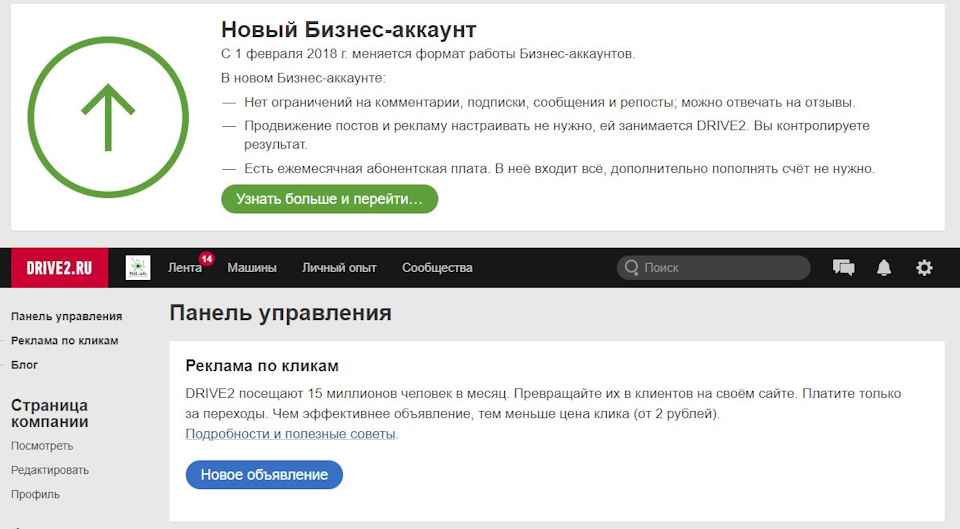
Task: Open the messages chat bubbles icon
Action: (x=843, y=268)
